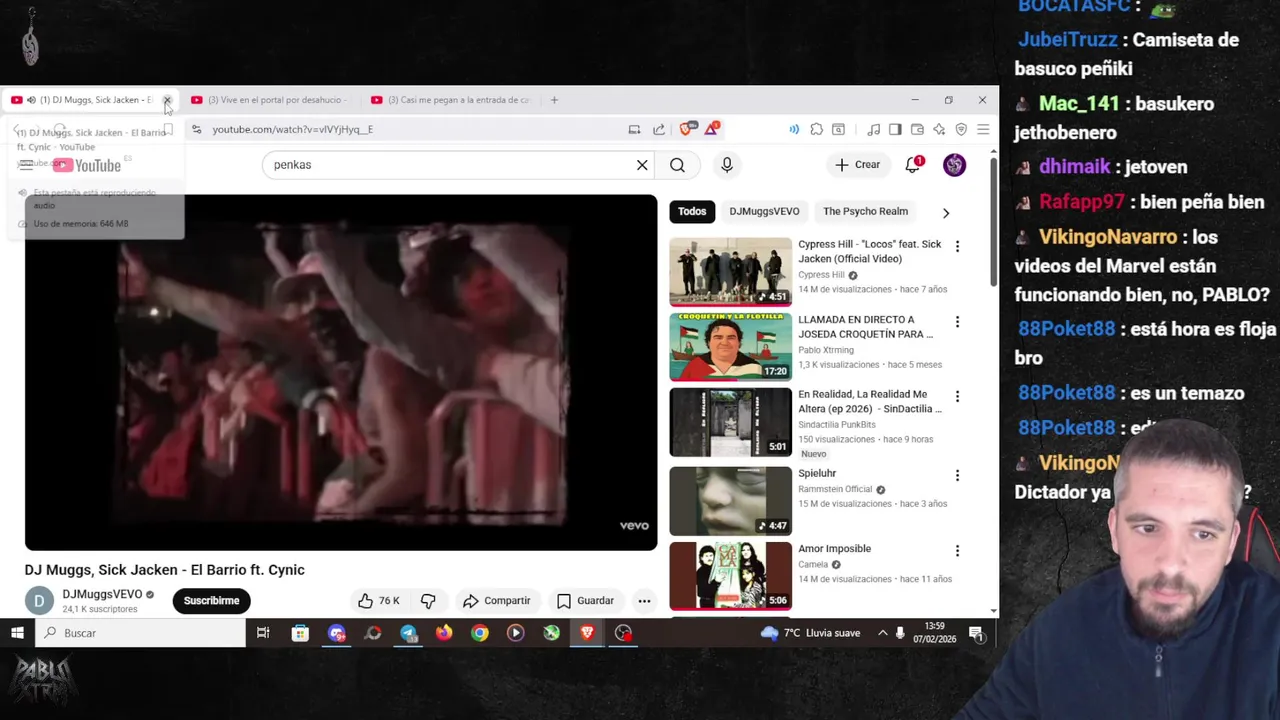Viewport: 1280px width, 720px height.
Task: Open YouTube notifications bell
Action: pos(913,165)
